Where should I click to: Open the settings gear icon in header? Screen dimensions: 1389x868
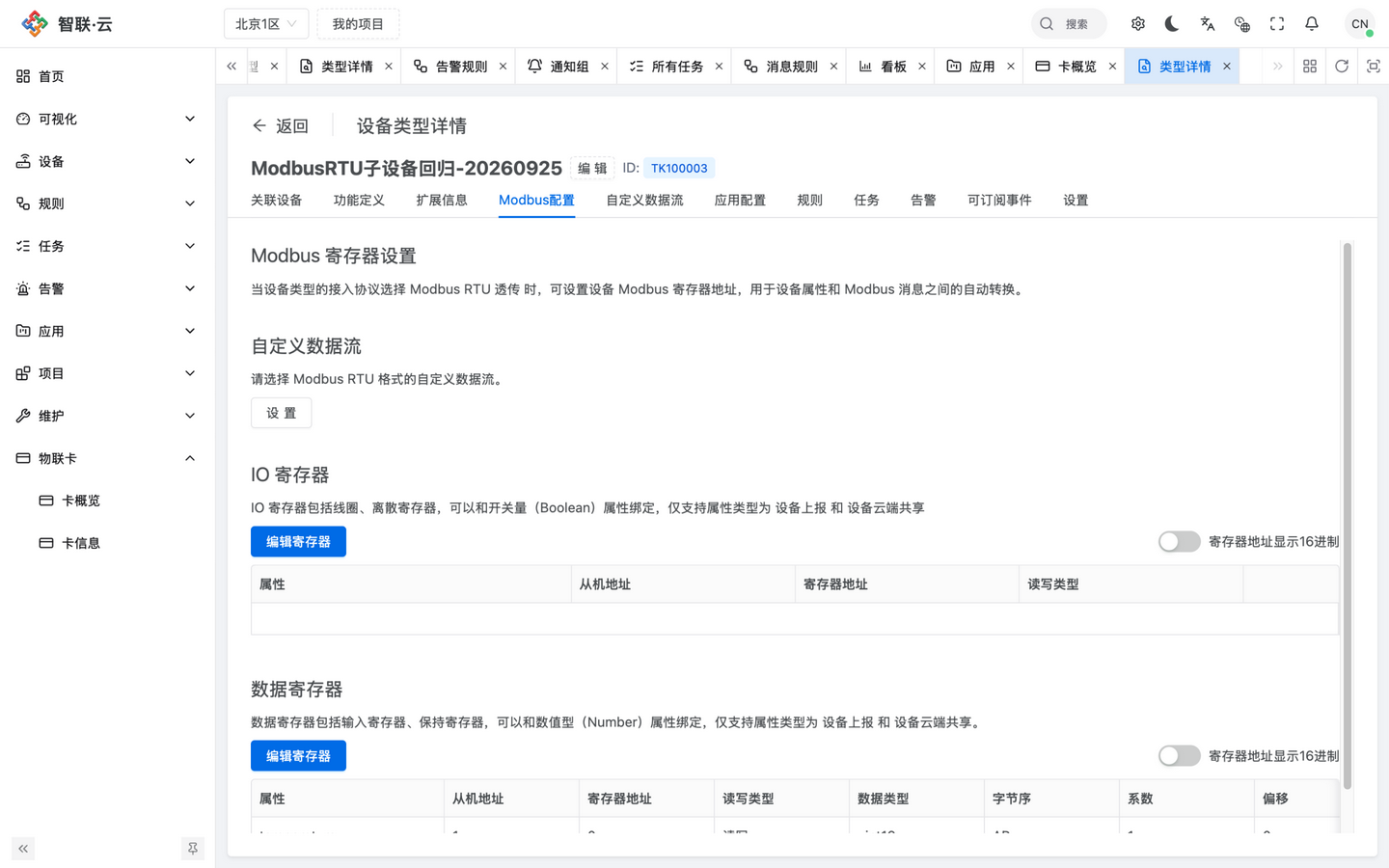[x=1138, y=24]
